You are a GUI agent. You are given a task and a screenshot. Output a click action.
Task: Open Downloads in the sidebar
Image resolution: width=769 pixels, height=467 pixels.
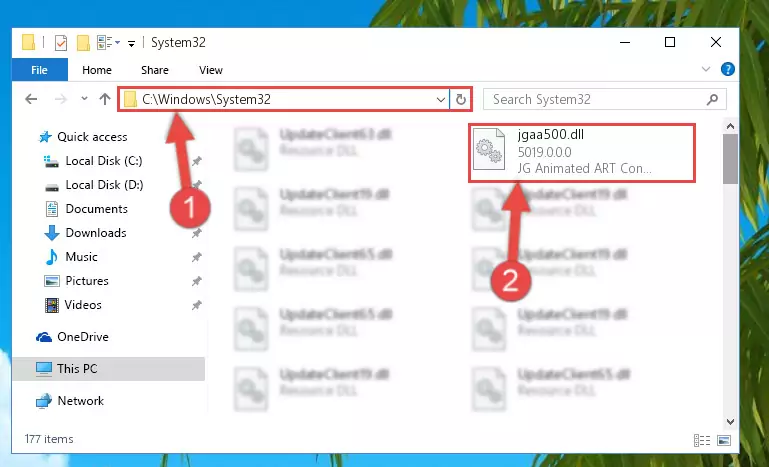96,233
